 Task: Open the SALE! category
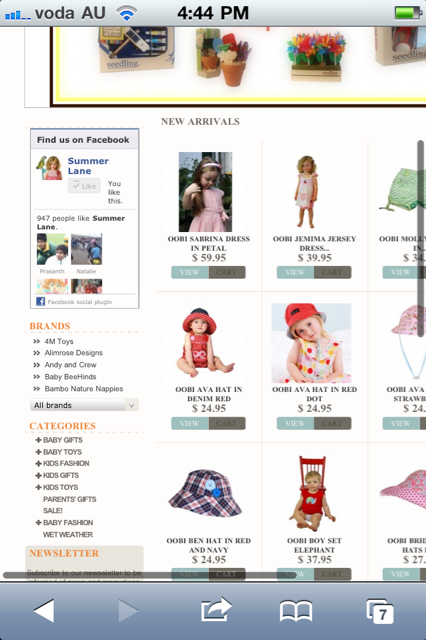click(53, 510)
